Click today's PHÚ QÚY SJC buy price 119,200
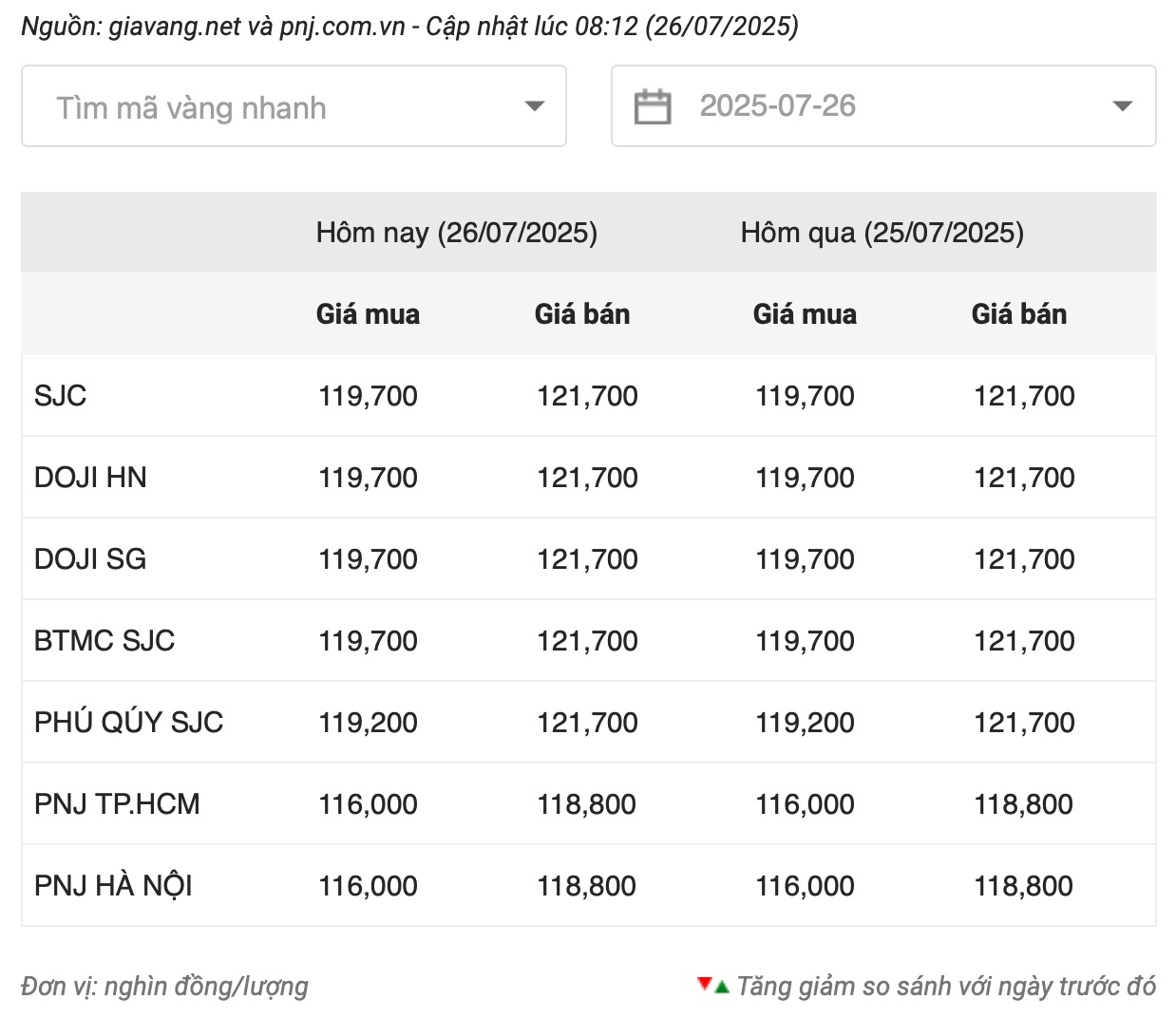Screen dimensions: 1176x1018 pyautogui.click(x=368, y=723)
